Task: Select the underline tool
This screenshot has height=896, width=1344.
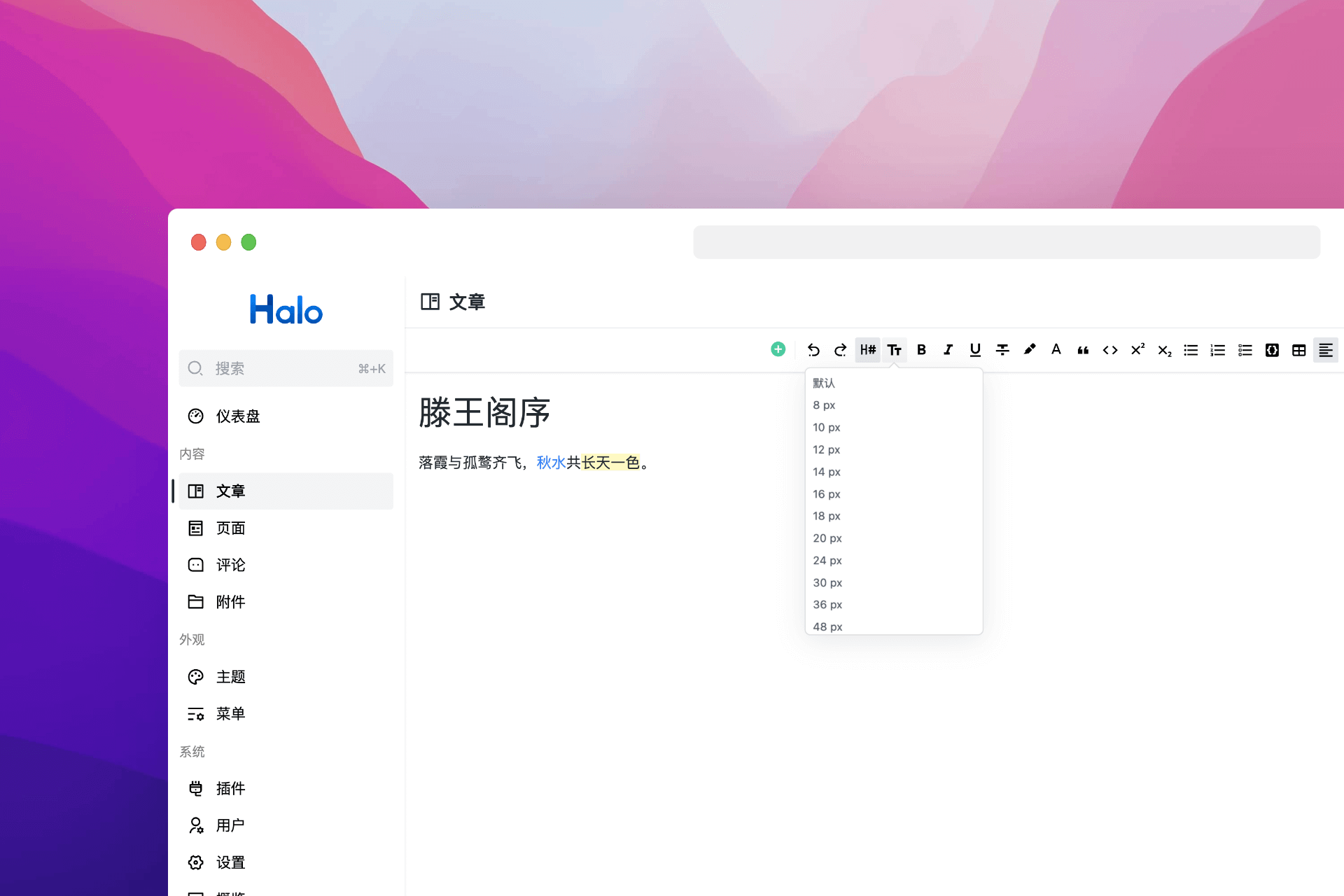Action: tap(975, 350)
